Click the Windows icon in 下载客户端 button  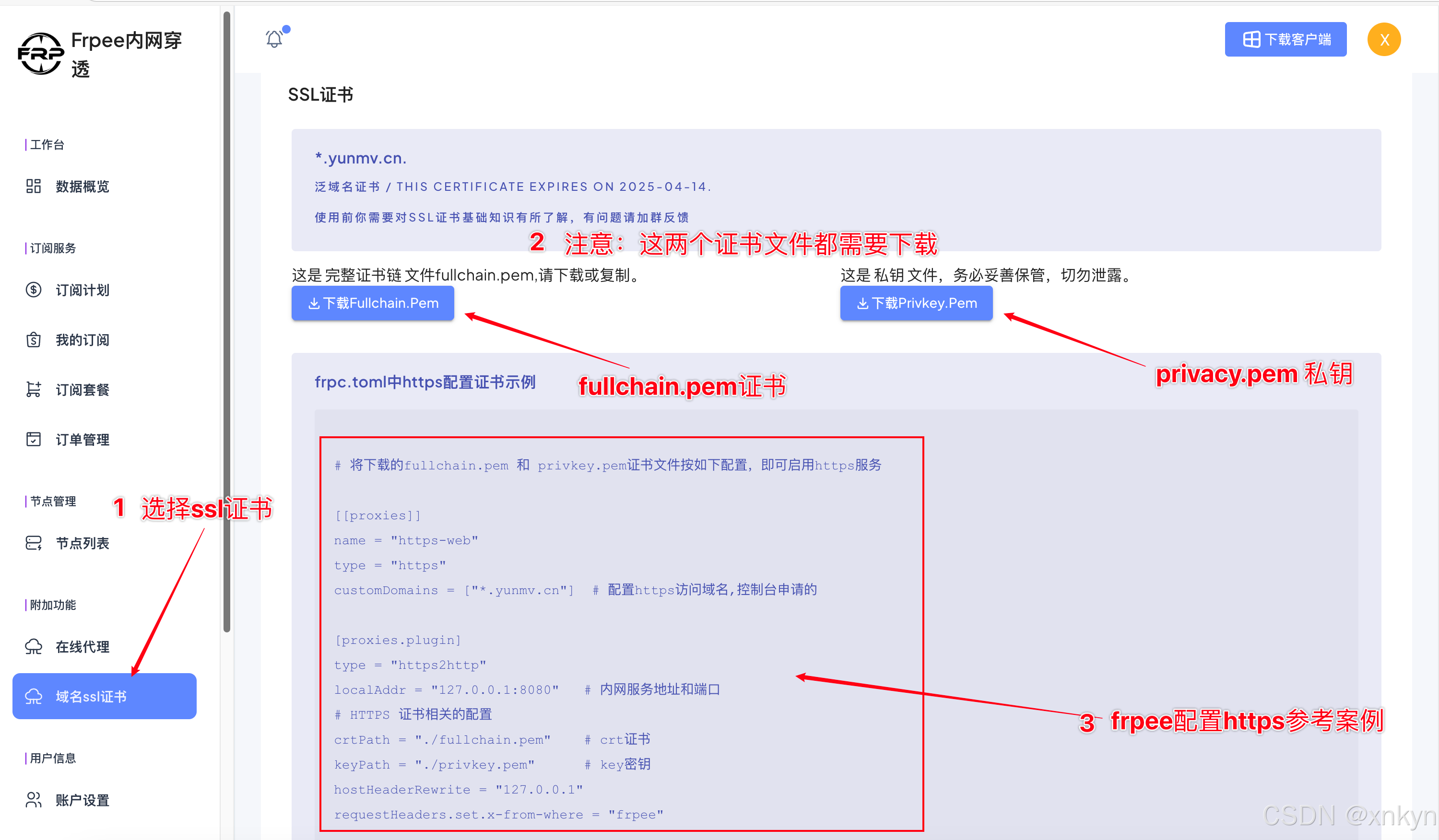click(1251, 39)
